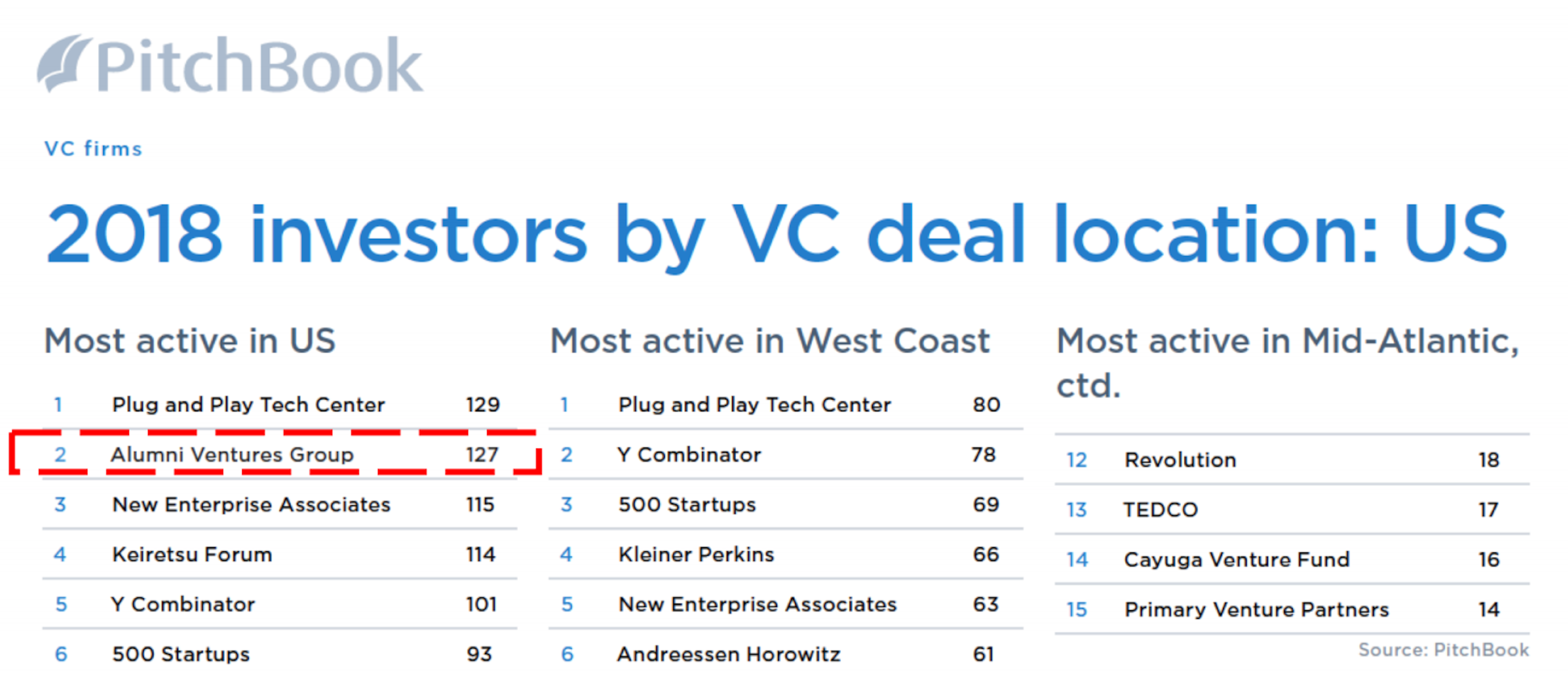1568x676 pixels.
Task: Click the 129 deal count for Plug and Play
Action: [483, 405]
